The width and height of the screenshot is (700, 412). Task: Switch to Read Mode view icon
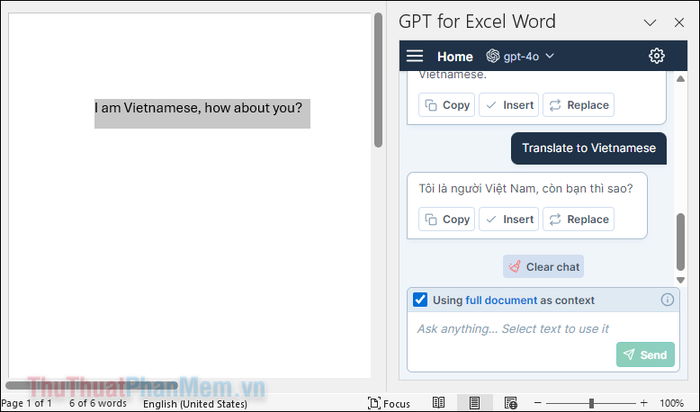[x=438, y=403]
